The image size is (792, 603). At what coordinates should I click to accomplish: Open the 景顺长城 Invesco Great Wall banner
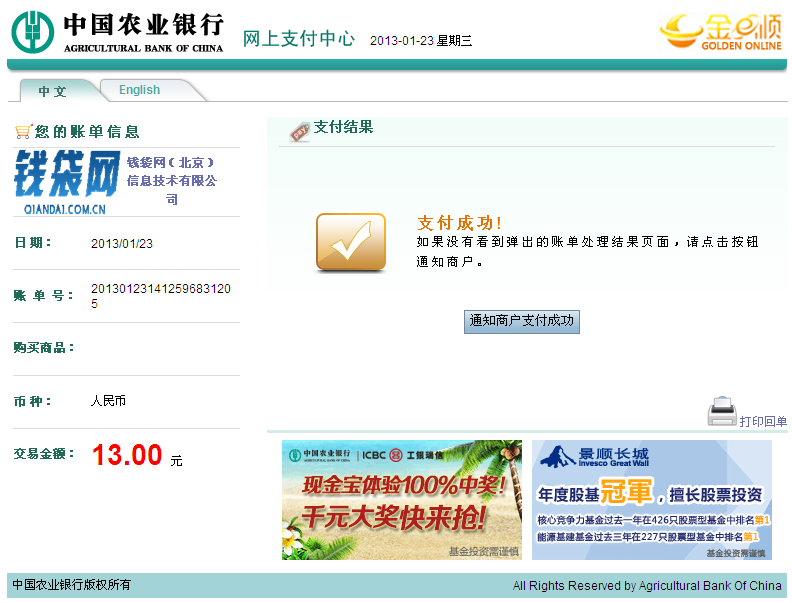[652, 499]
